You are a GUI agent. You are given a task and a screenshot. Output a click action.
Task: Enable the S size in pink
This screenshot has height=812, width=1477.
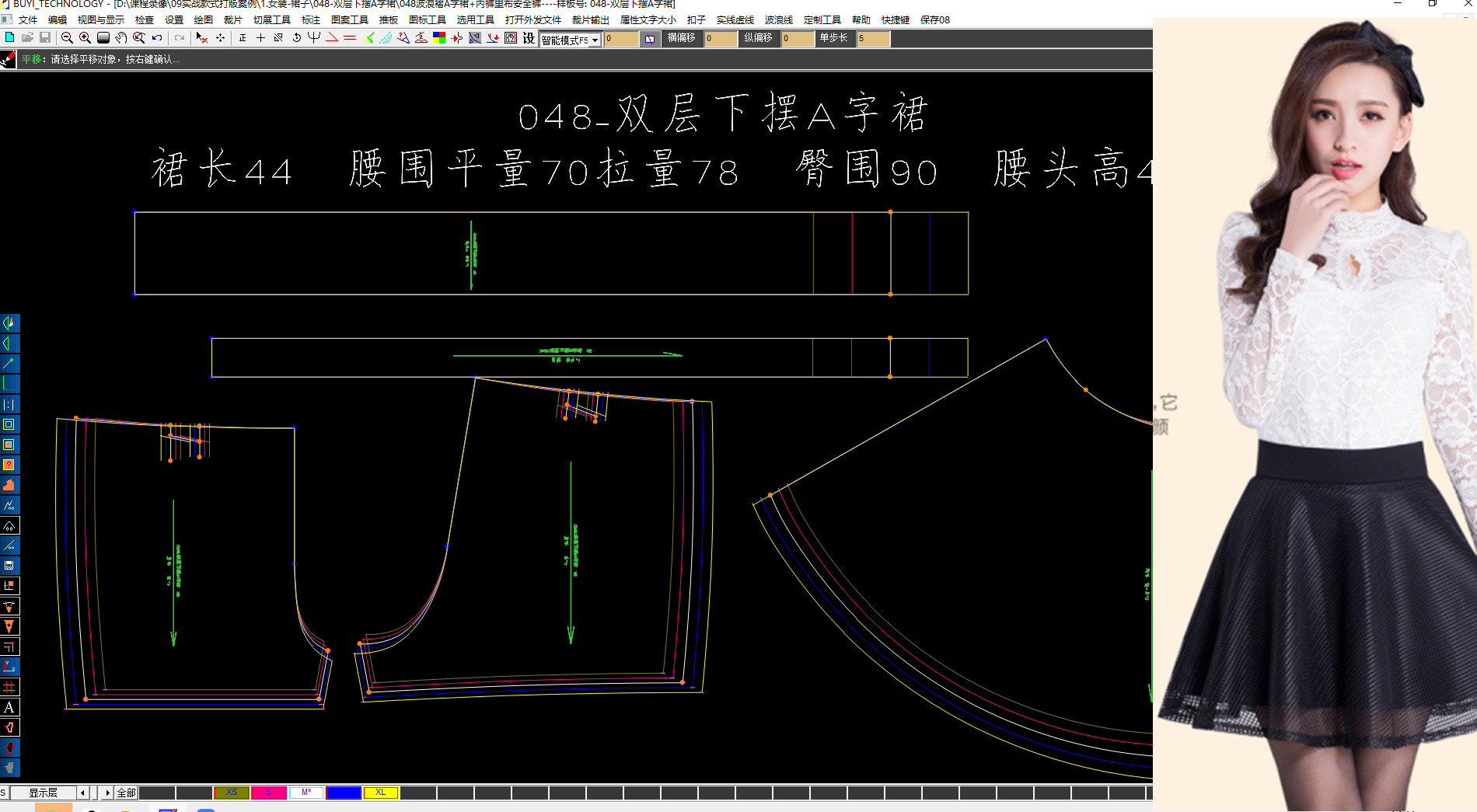270,792
